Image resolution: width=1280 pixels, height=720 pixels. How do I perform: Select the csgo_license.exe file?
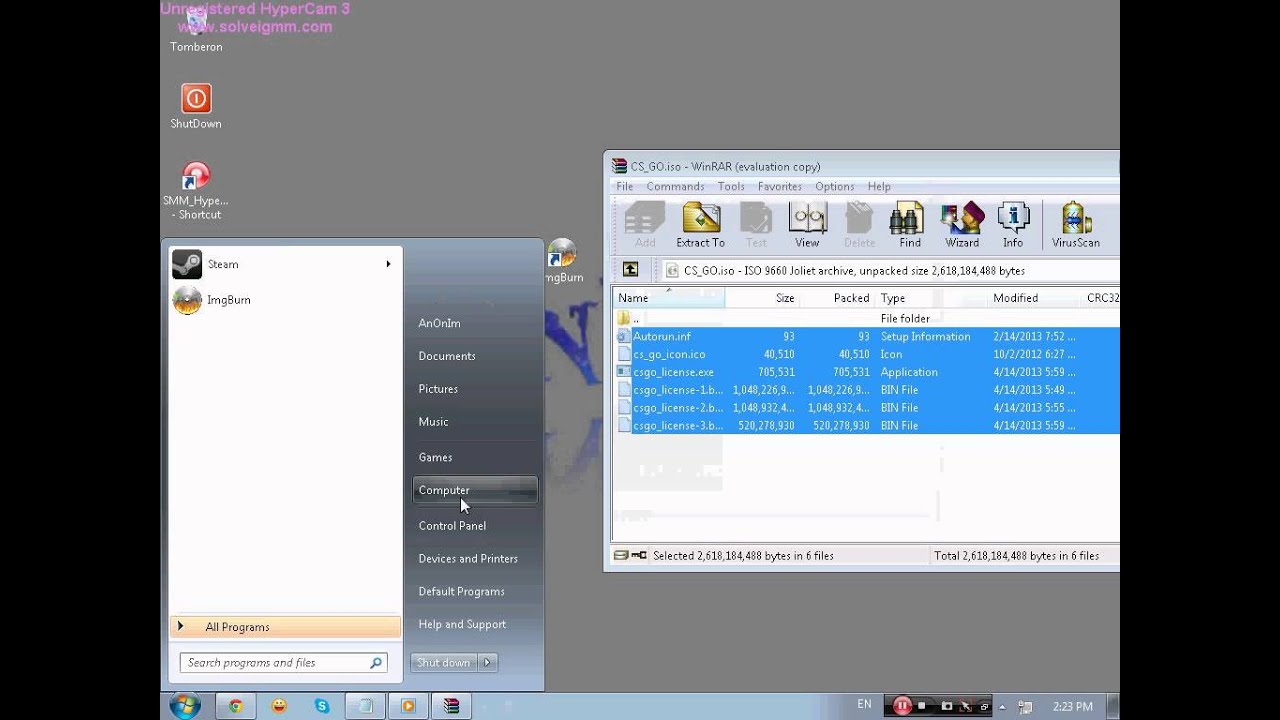[x=866, y=372]
